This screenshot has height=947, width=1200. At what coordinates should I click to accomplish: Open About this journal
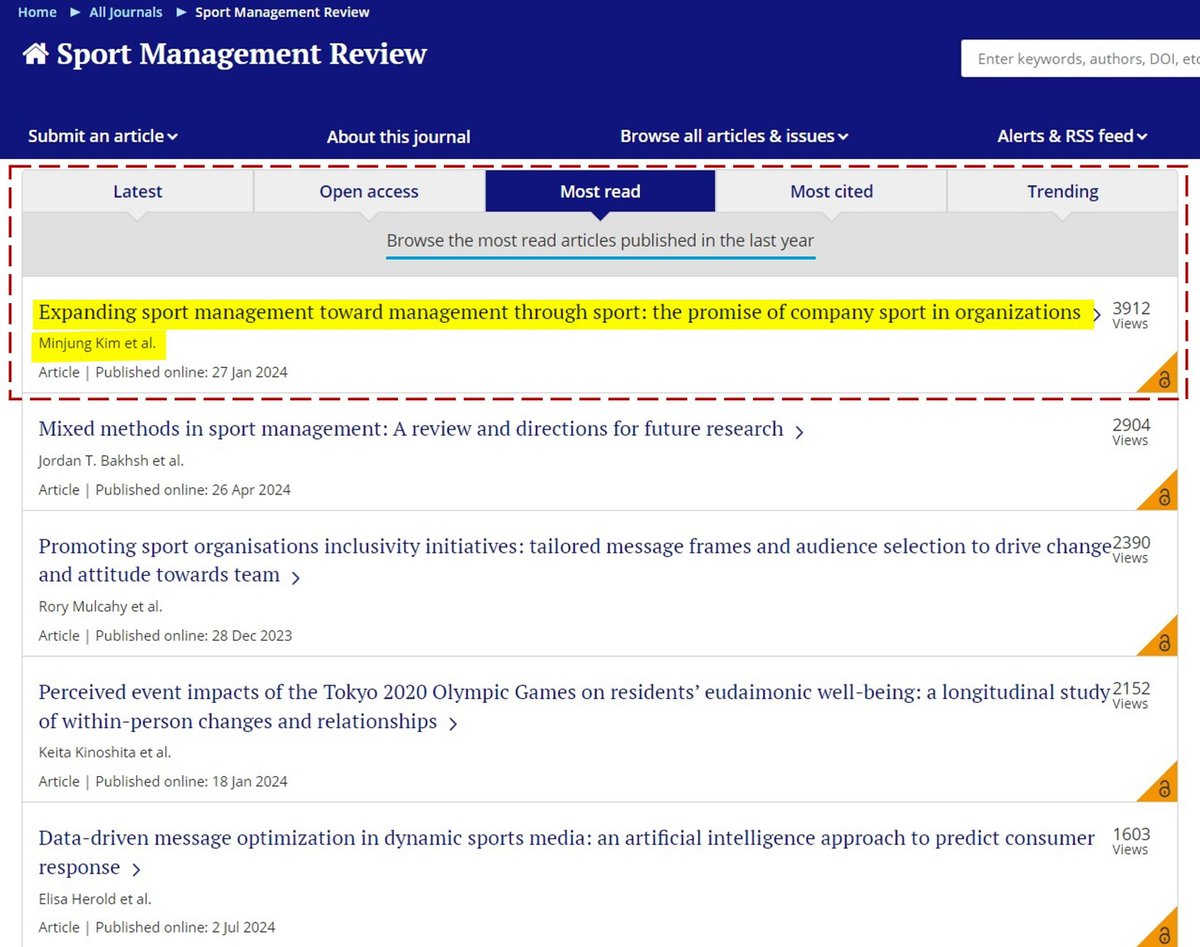(x=398, y=137)
